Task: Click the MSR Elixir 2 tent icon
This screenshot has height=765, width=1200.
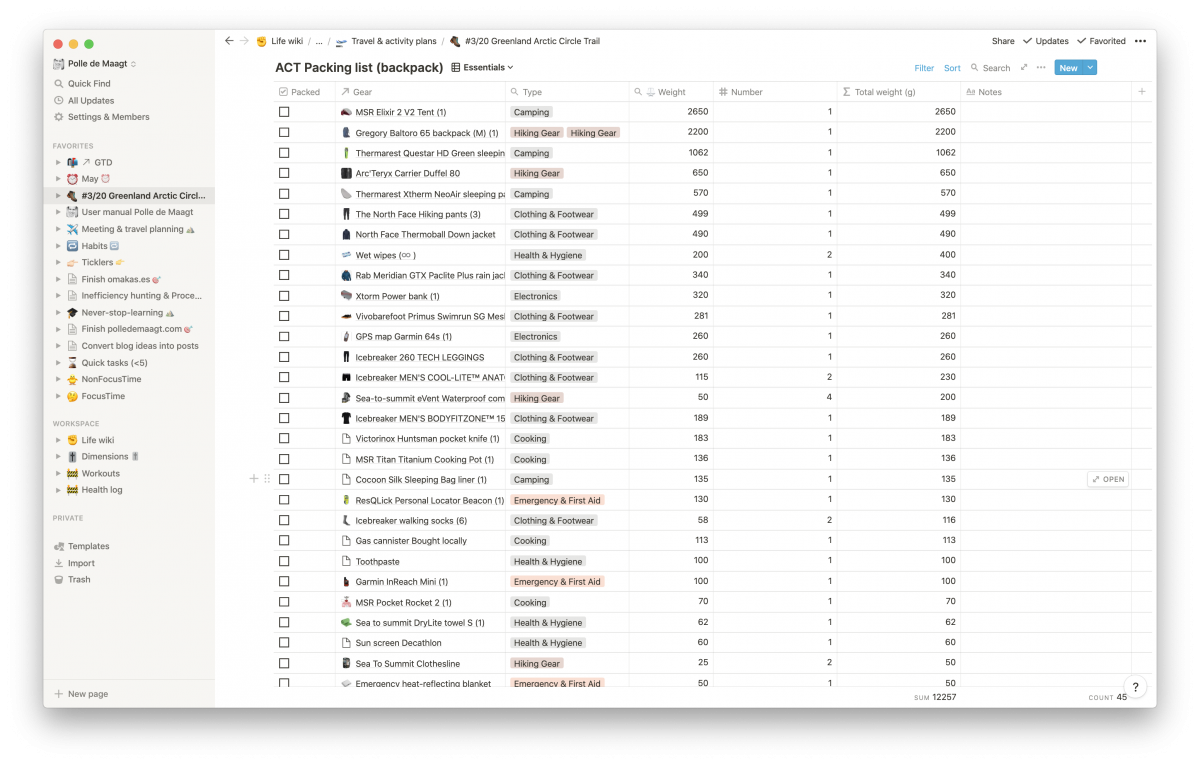Action: (346, 112)
